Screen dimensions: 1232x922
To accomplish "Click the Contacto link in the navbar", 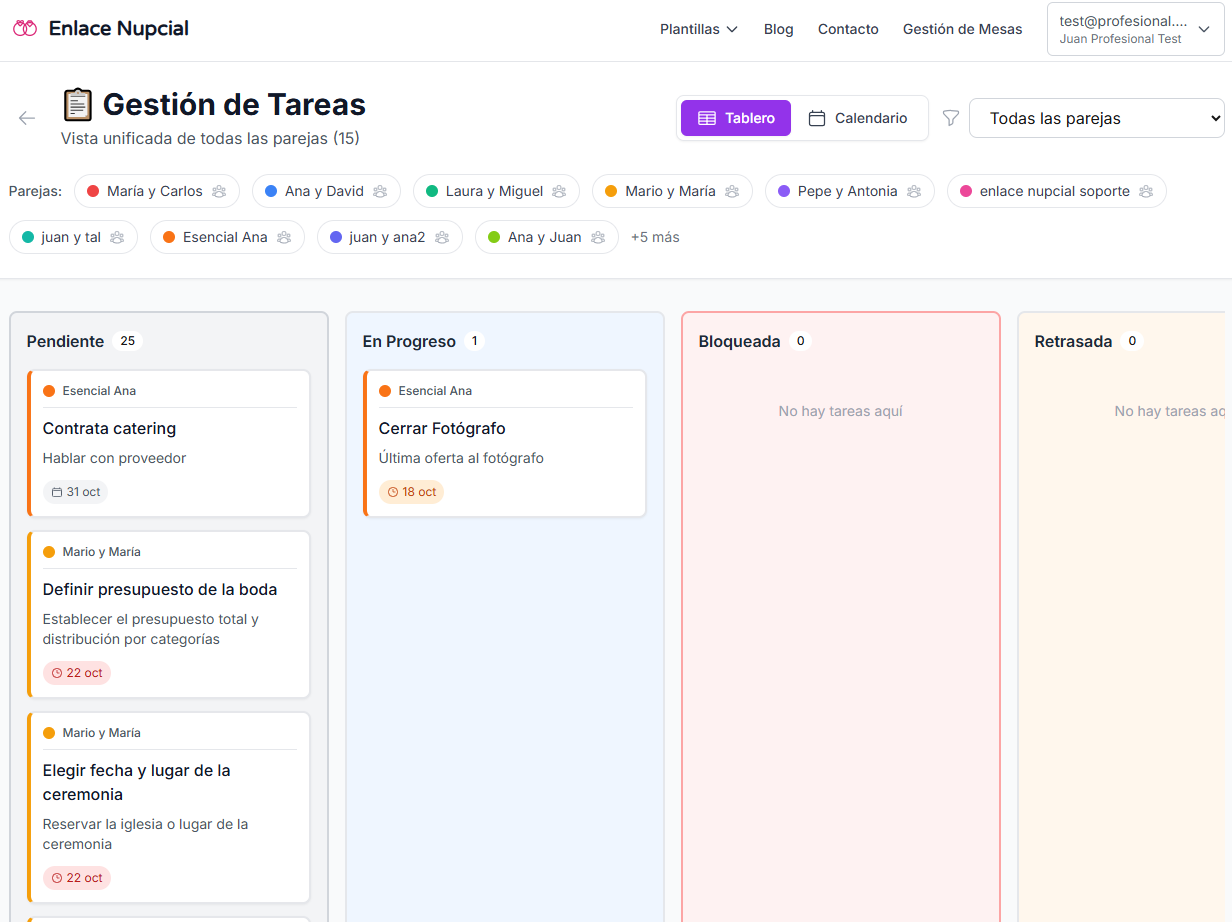I will 848,29.
